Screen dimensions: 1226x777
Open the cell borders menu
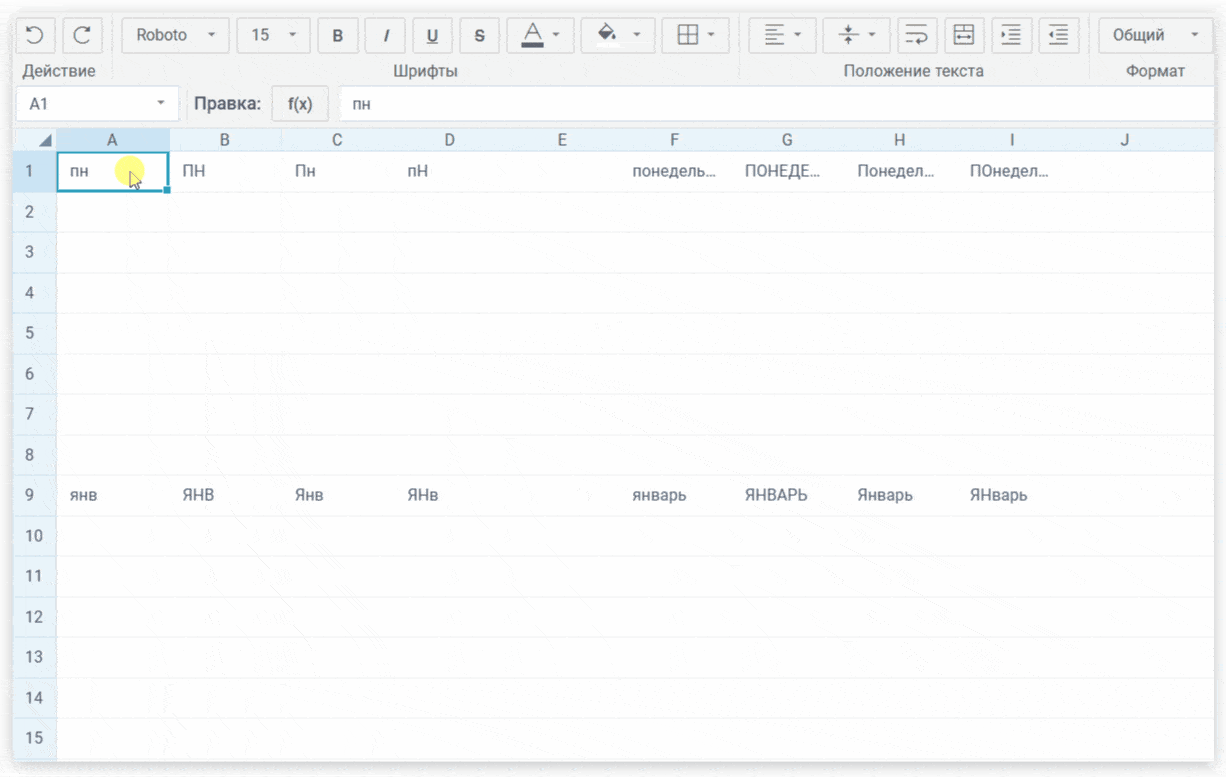[695, 36]
